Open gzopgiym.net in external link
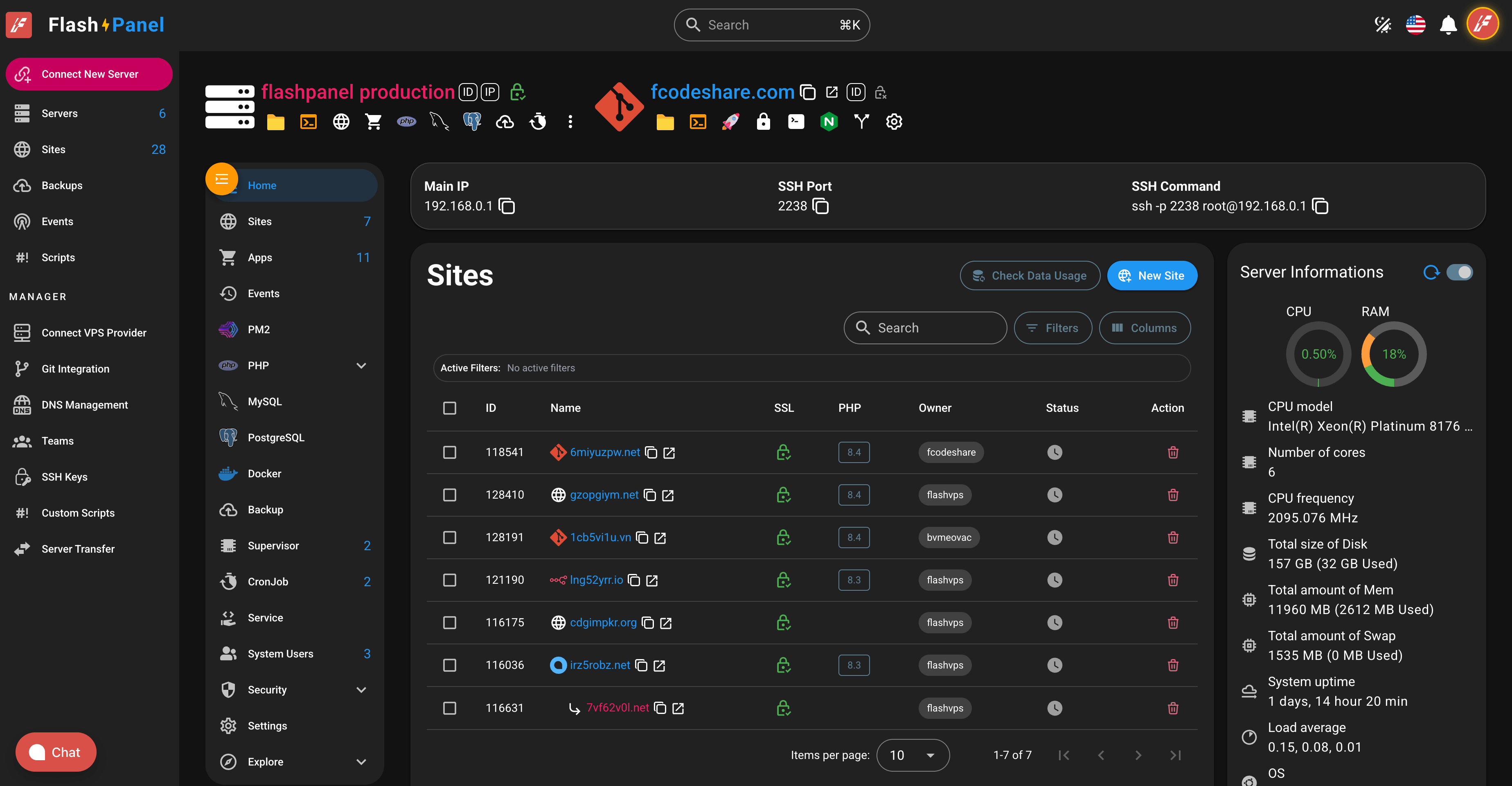The width and height of the screenshot is (1512, 786). pos(668,495)
